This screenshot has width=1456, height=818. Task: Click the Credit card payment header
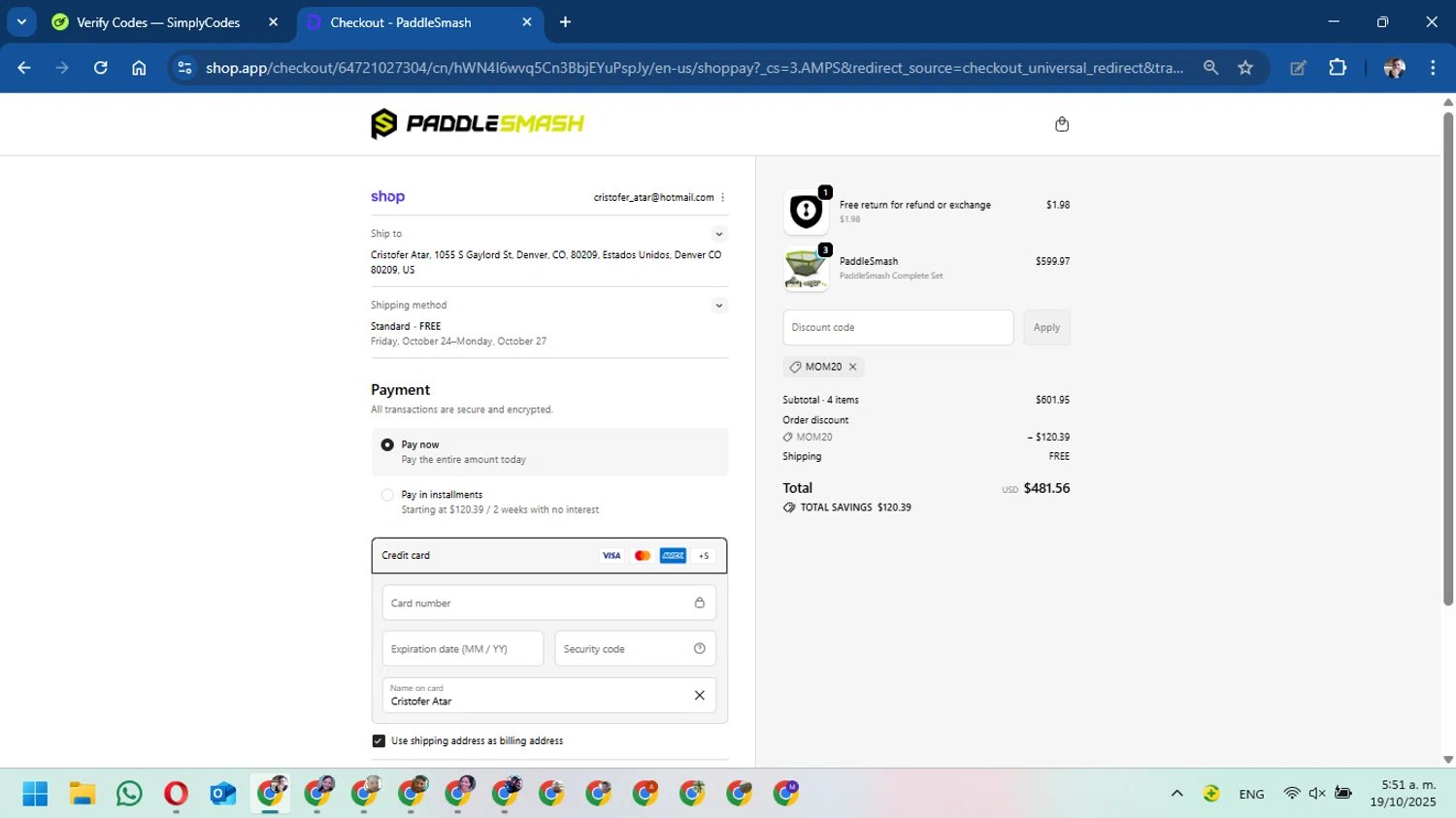tap(549, 556)
